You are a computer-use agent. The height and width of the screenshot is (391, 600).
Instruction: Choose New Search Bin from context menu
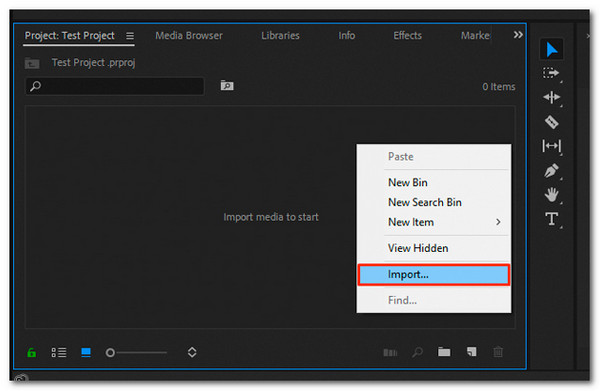click(434, 202)
